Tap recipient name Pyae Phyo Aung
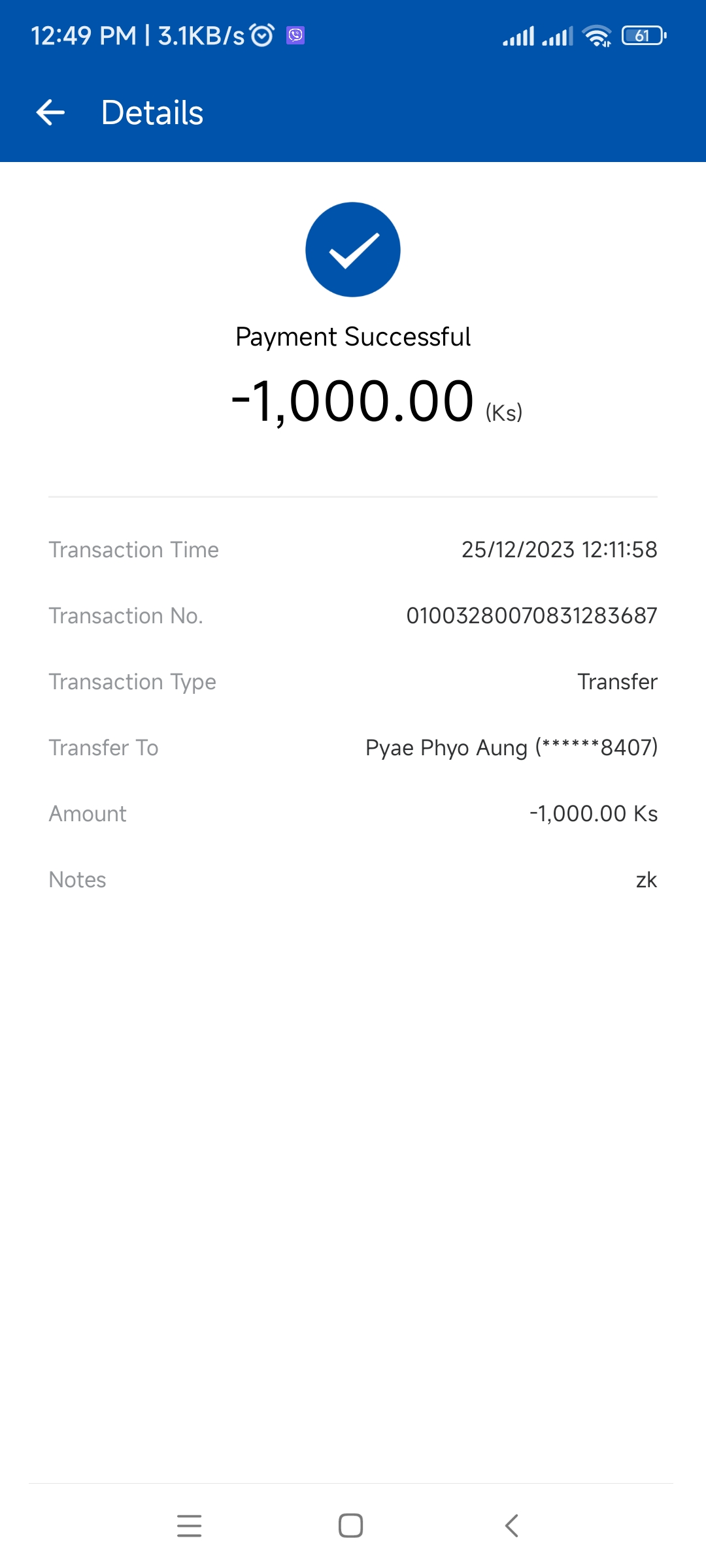Image resolution: width=706 pixels, height=1568 pixels. 446,747
